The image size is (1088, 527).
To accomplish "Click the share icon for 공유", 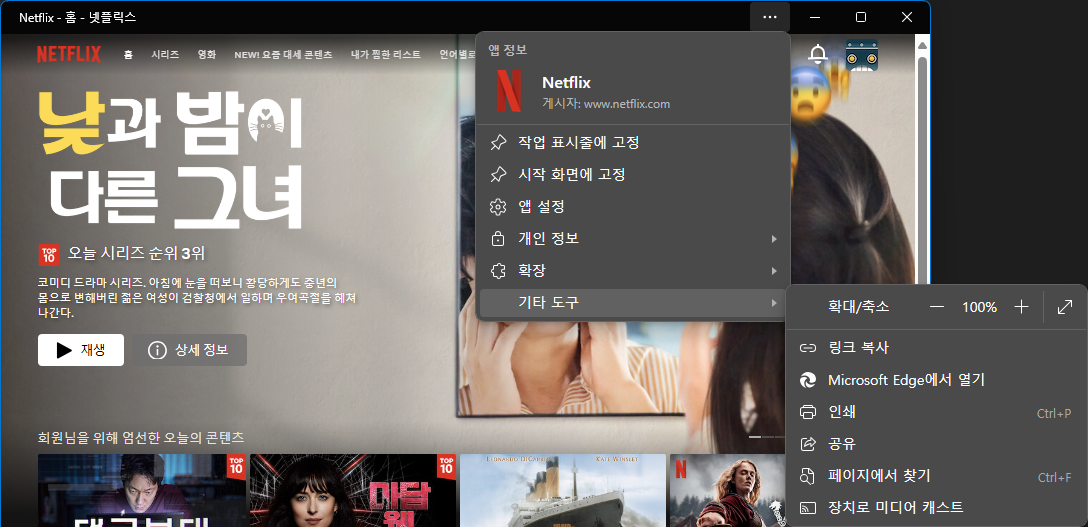I will (x=807, y=444).
